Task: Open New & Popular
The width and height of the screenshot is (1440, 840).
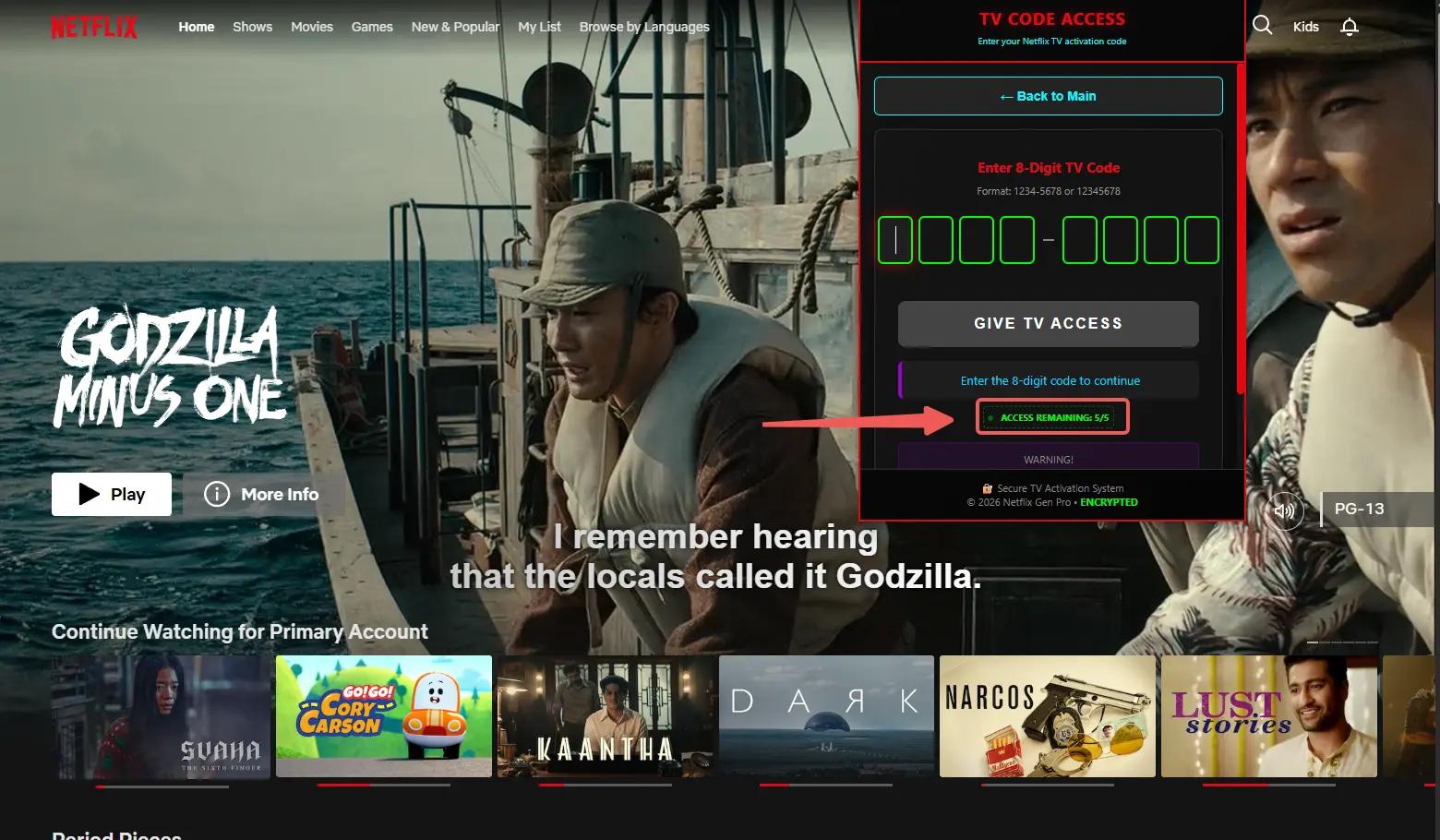Action: pyautogui.click(x=455, y=27)
